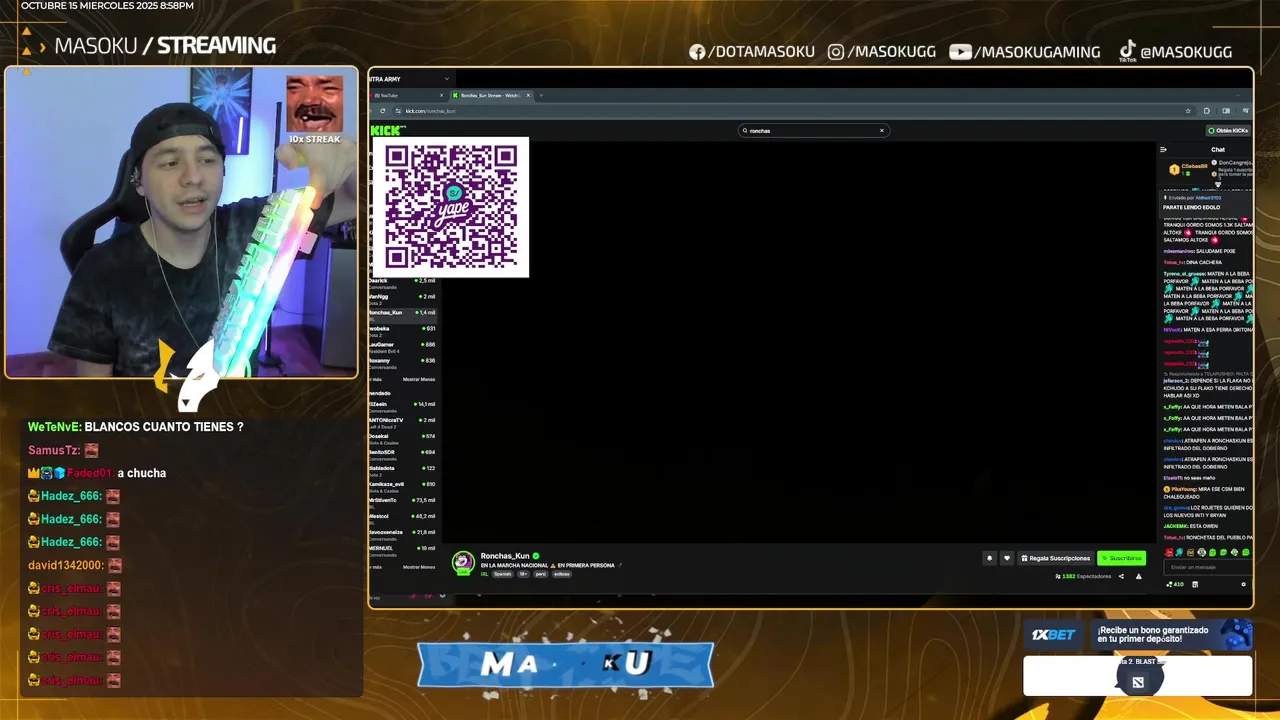The image size is (1280, 720).
Task: Open the TRA ARMY dropdown arrow
Action: 447,79
